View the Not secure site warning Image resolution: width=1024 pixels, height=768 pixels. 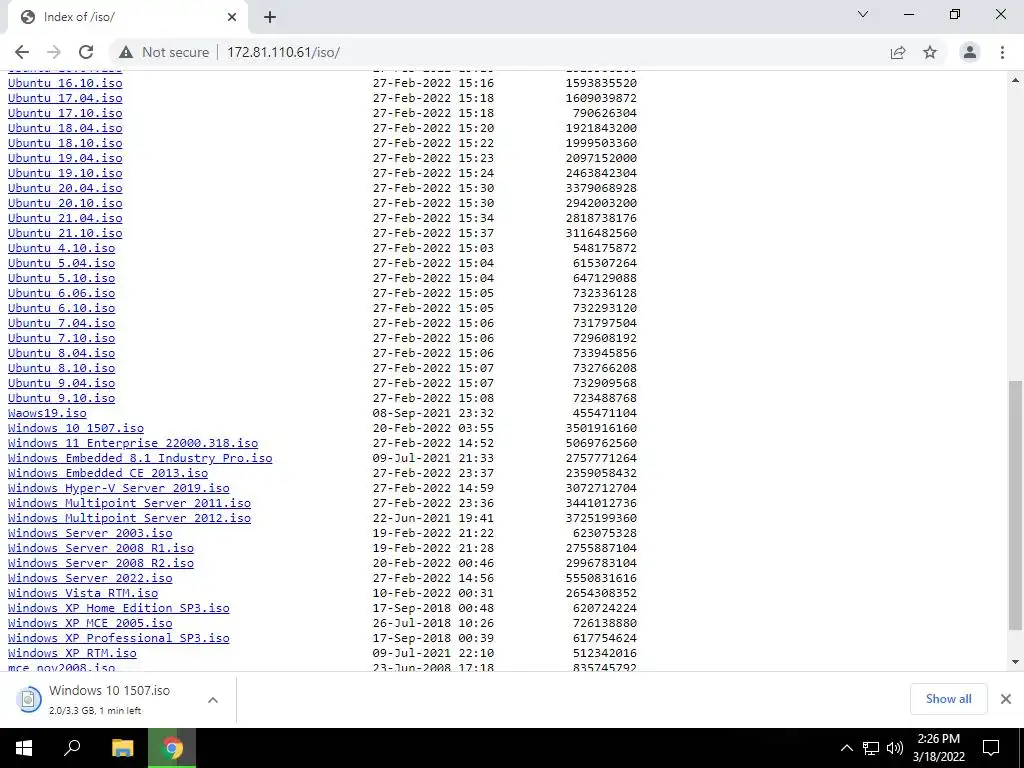pos(164,52)
